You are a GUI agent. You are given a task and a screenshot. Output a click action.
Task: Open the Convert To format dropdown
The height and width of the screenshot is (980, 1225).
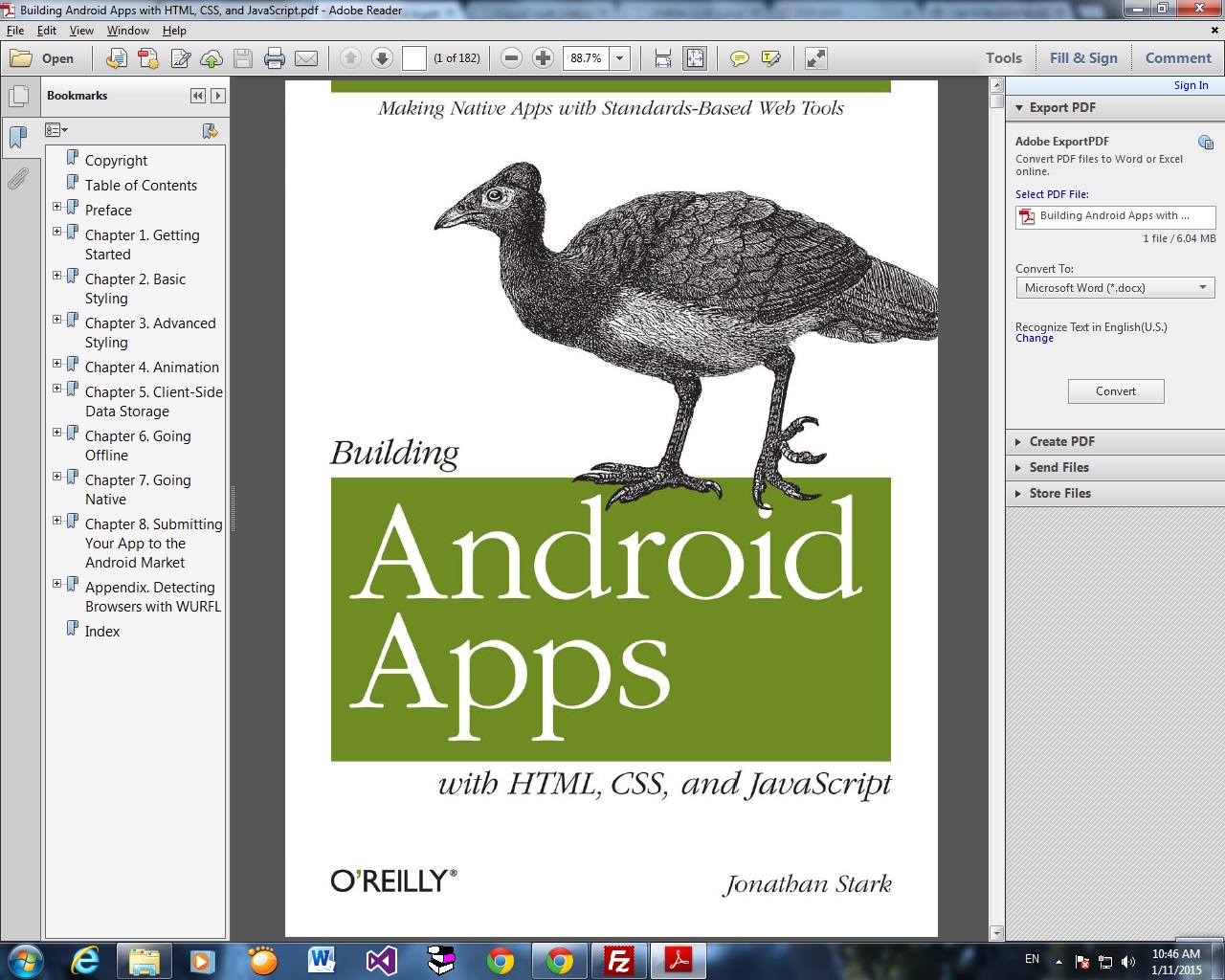tap(1115, 288)
